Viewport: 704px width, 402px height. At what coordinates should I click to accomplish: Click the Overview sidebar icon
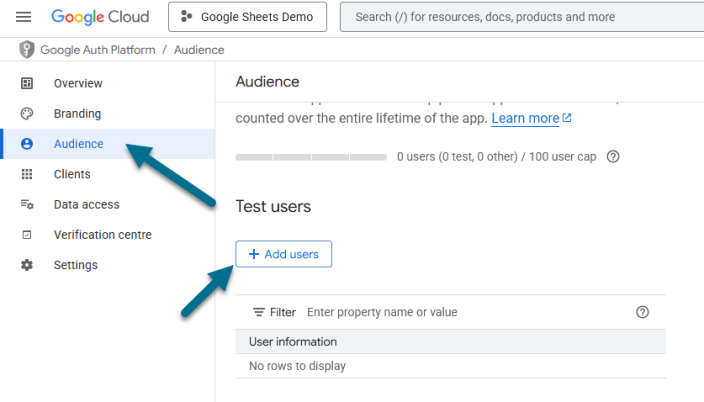pos(27,84)
